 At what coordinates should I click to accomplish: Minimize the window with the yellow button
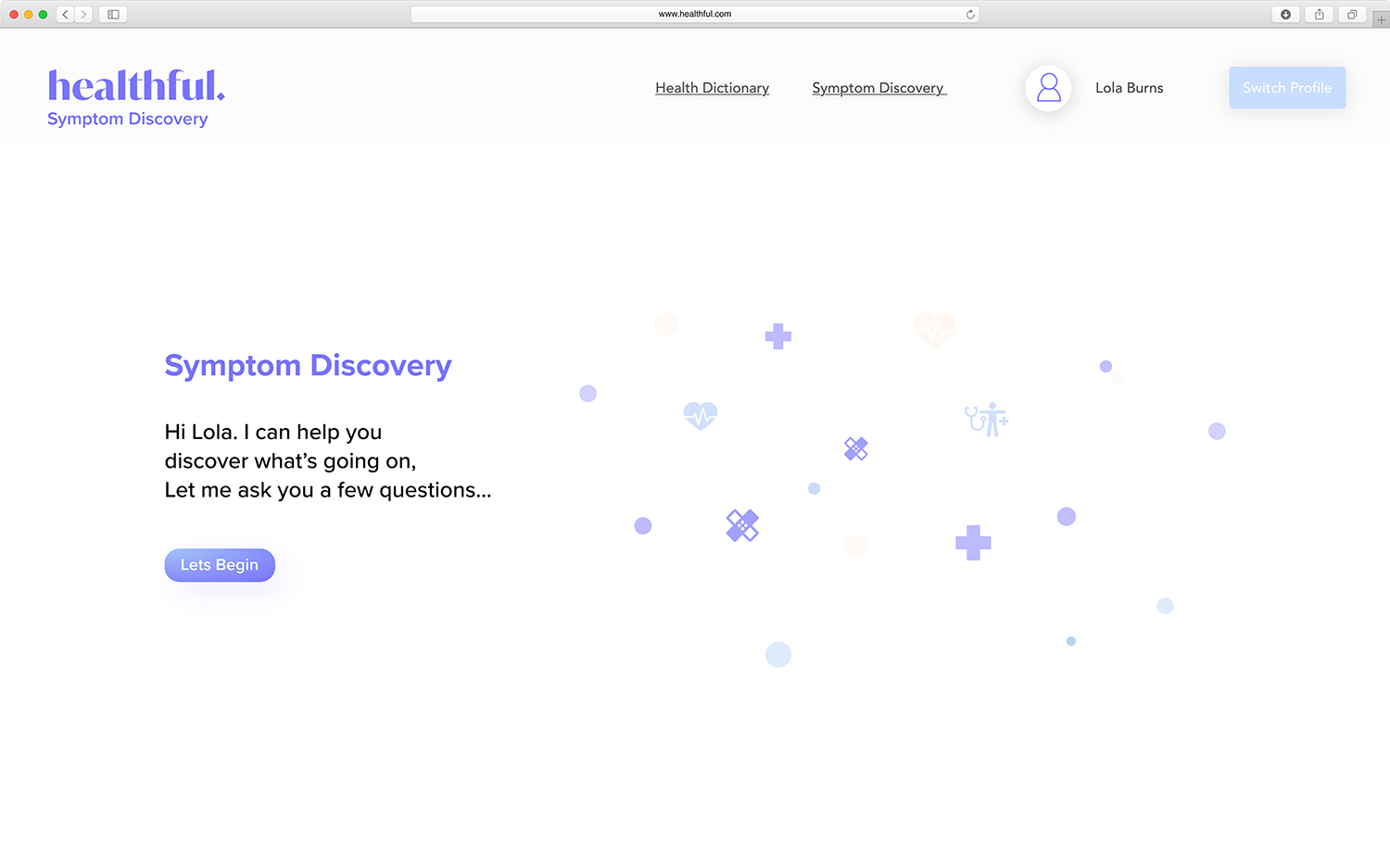click(x=29, y=14)
